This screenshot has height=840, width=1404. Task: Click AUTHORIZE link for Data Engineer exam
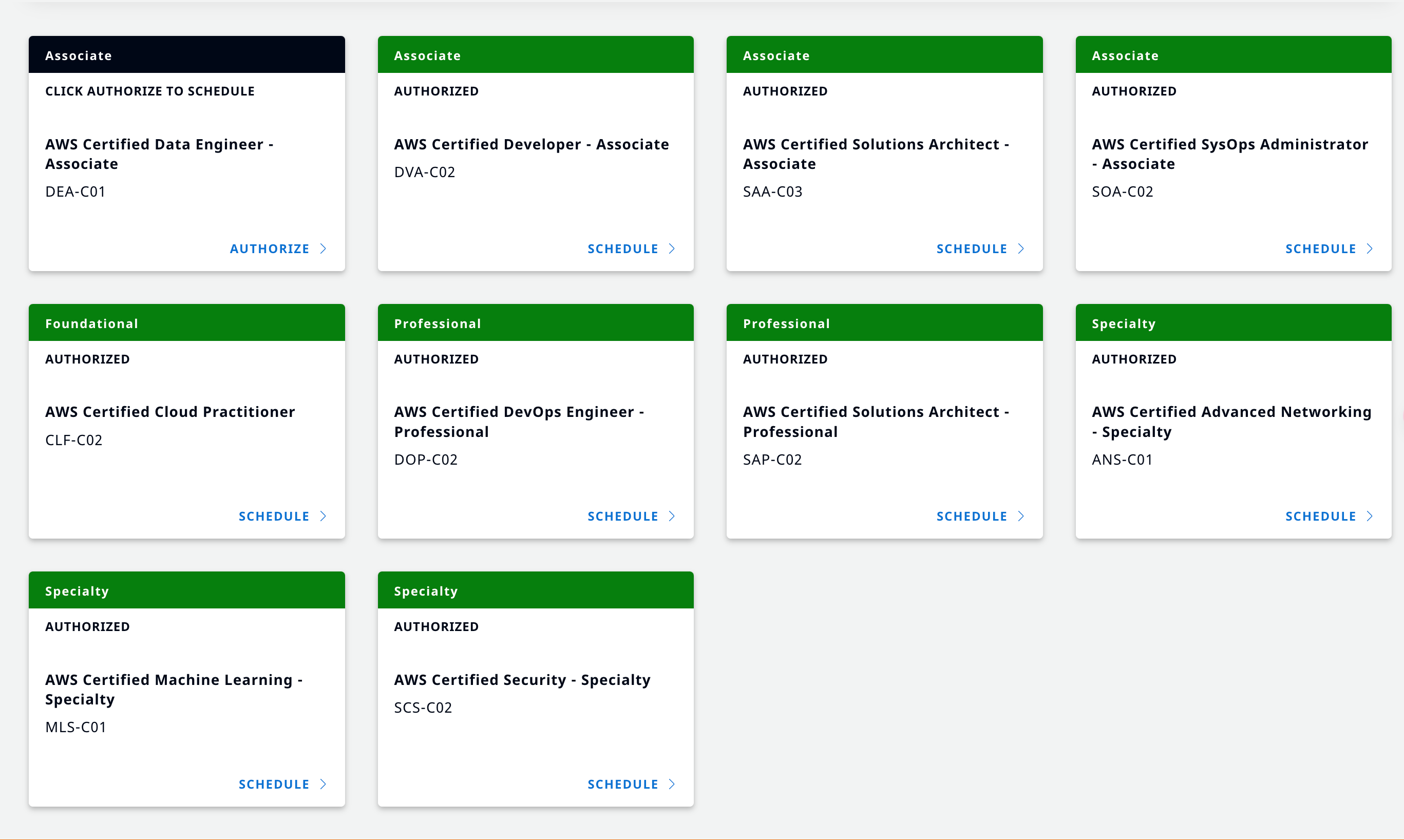(270, 249)
